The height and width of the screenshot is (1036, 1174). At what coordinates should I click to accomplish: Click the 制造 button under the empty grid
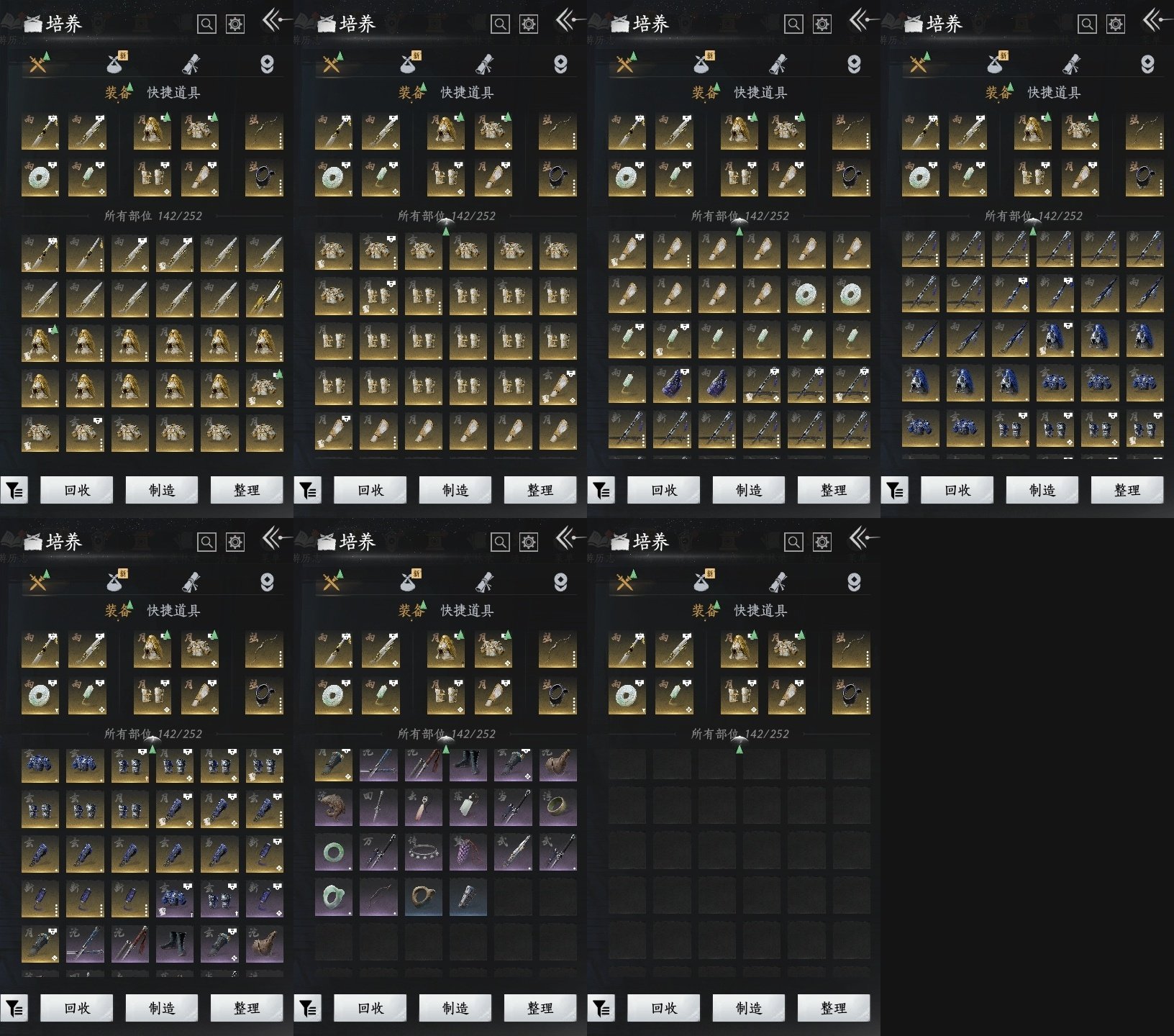point(749,1008)
